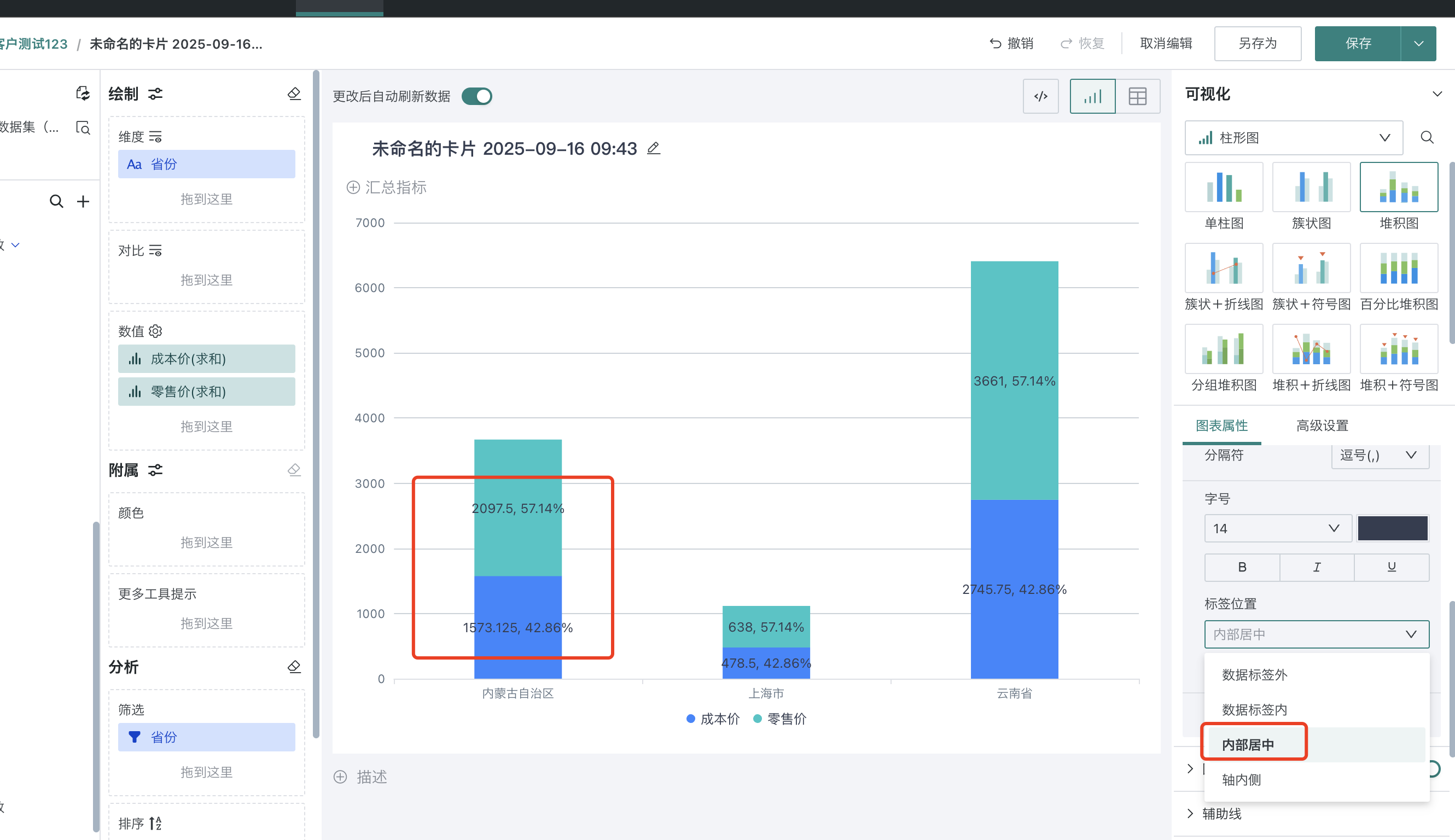Select the 堆积+折线图 chart thumbnail
The height and width of the screenshot is (840, 1455).
pyautogui.click(x=1311, y=348)
